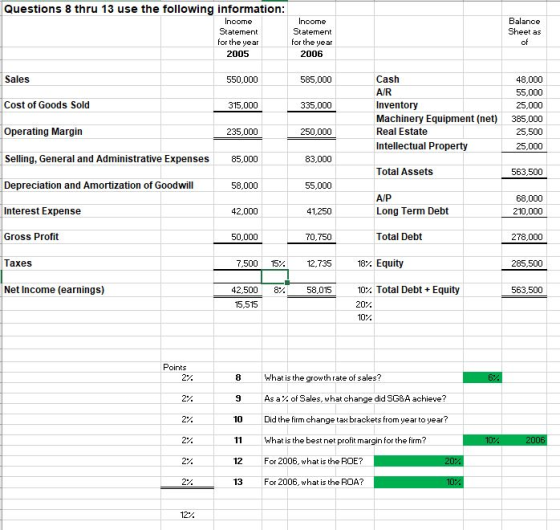Click the Net Income (earnings) label
The height and width of the screenshot is (530, 560).
pos(54,290)
